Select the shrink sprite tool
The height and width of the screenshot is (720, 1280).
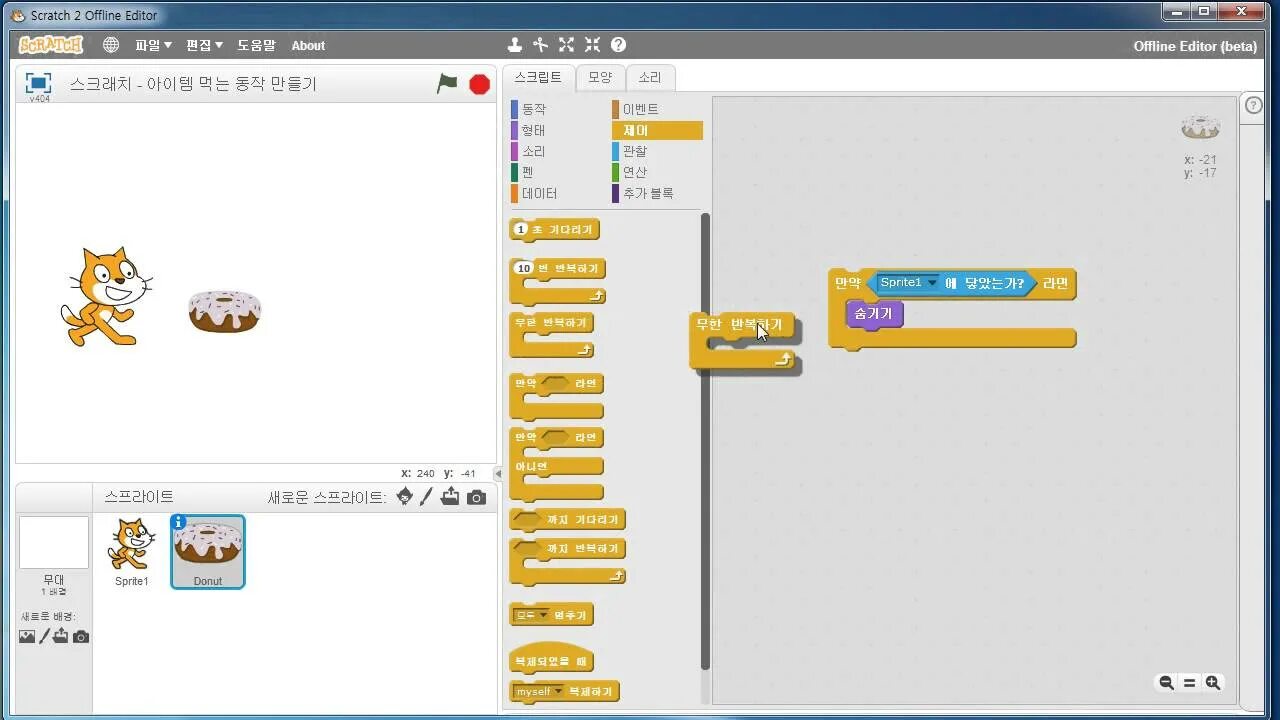(x=593, y=45)
